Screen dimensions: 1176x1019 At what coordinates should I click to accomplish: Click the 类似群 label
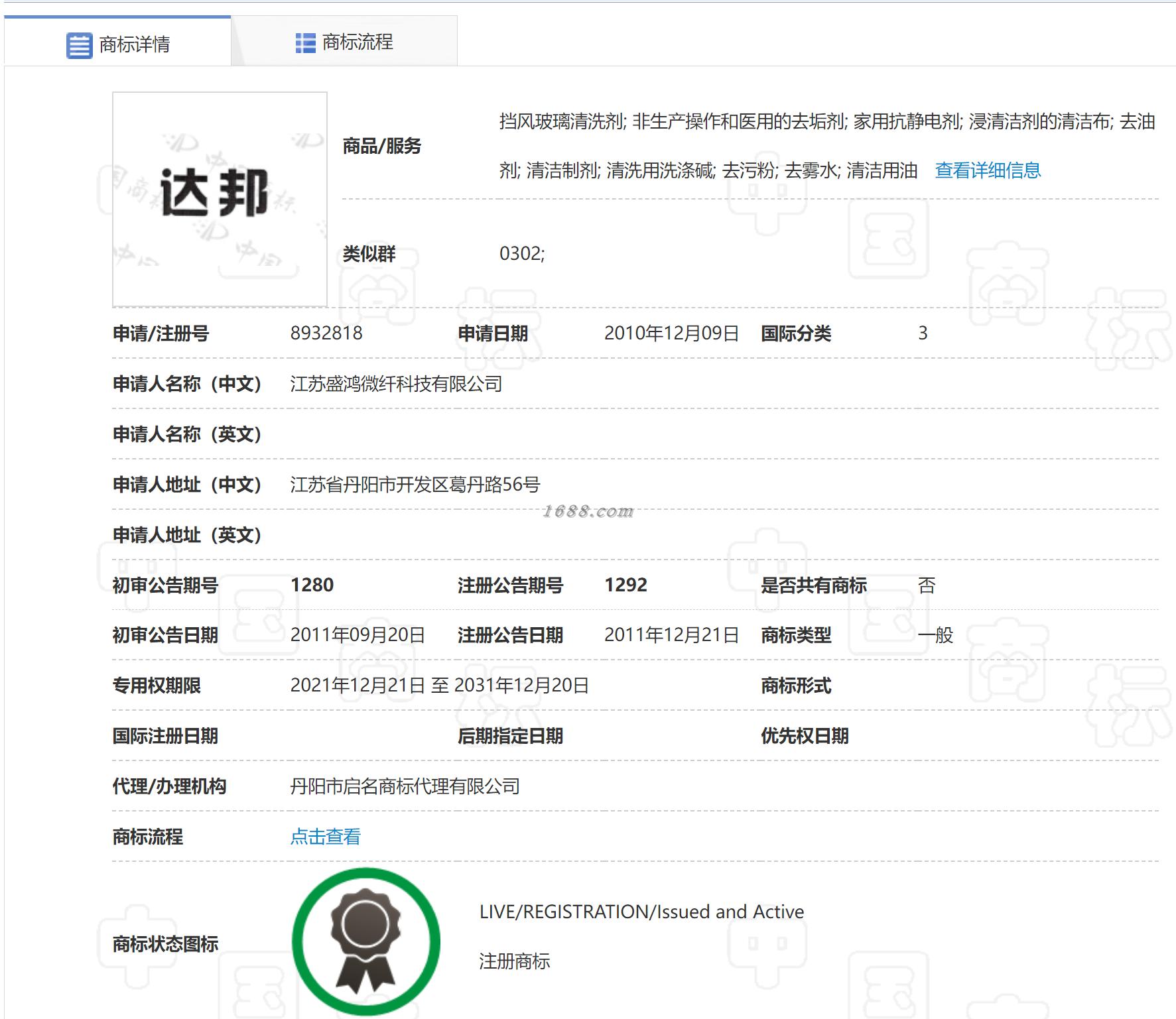click(369, 253)
